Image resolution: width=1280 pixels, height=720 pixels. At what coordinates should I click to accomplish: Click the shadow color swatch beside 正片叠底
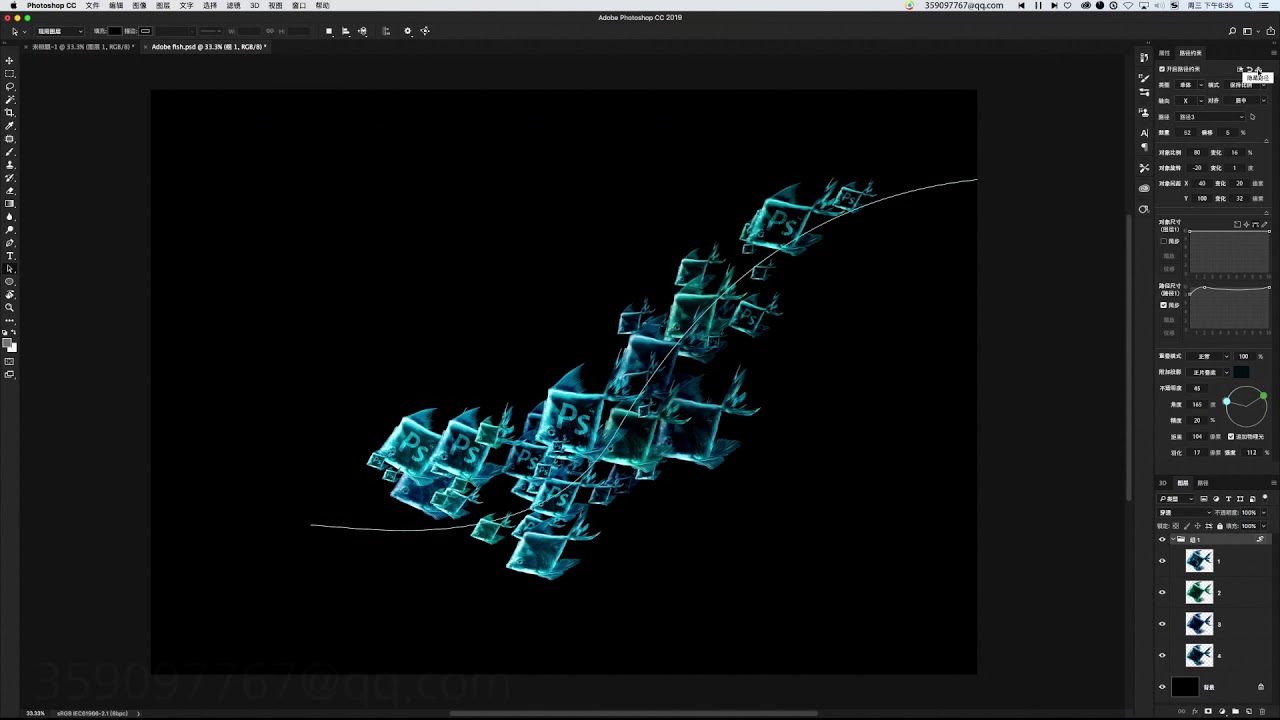point(1241,372)
